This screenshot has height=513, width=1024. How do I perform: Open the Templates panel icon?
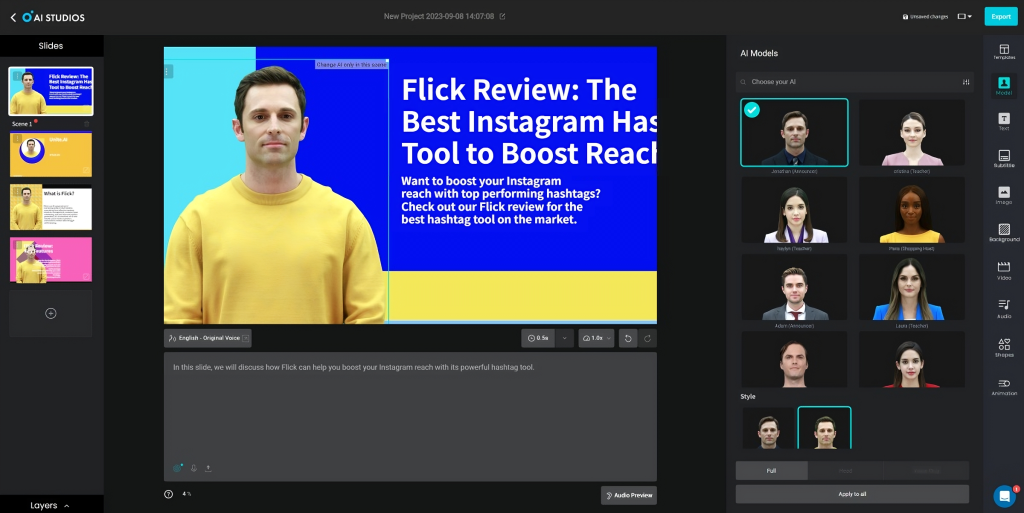tap(1004, 52)
